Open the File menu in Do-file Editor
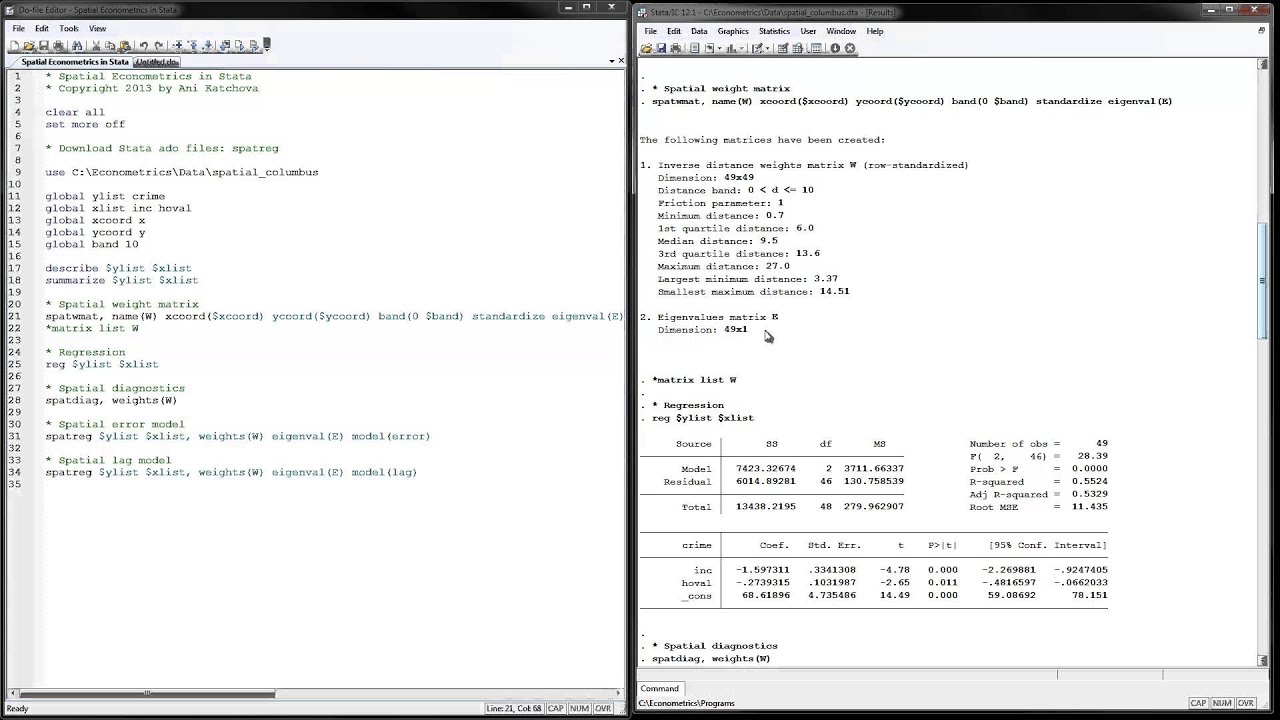This screenshot has width=1280, height=720. [18, 29]
